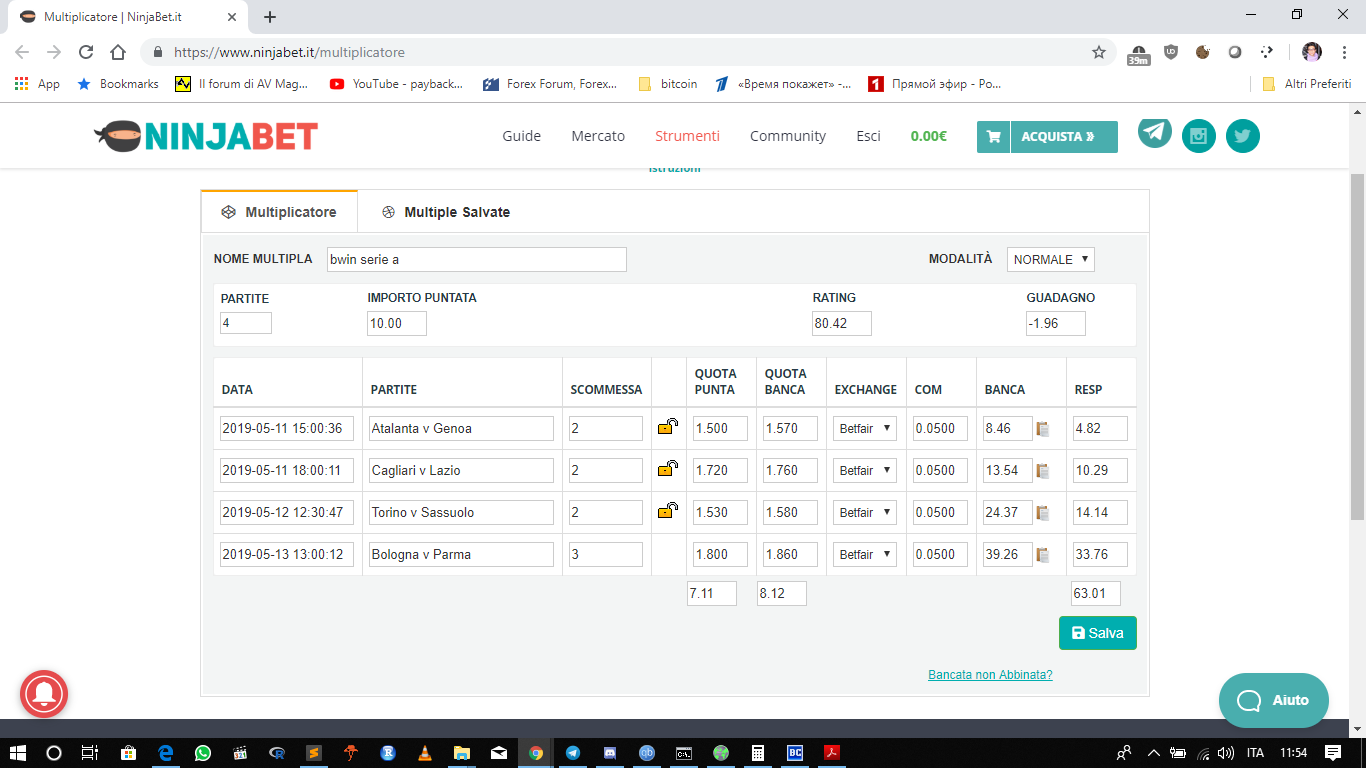Screen dimensions: 1366x768
Task: Click the browser vertical scrollbar
Action: [x=1358, y=346]
